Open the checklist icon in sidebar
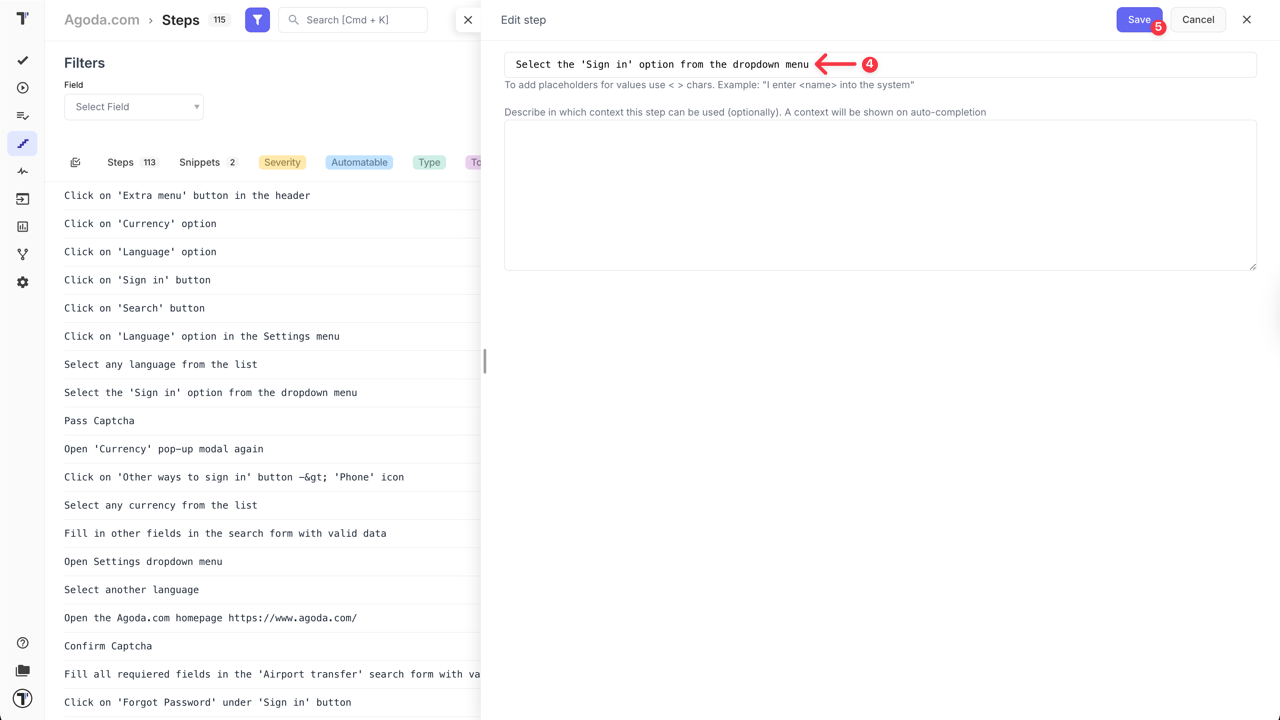The height and width of the screenshot is (720, 1280). click(x=22, y=115)
